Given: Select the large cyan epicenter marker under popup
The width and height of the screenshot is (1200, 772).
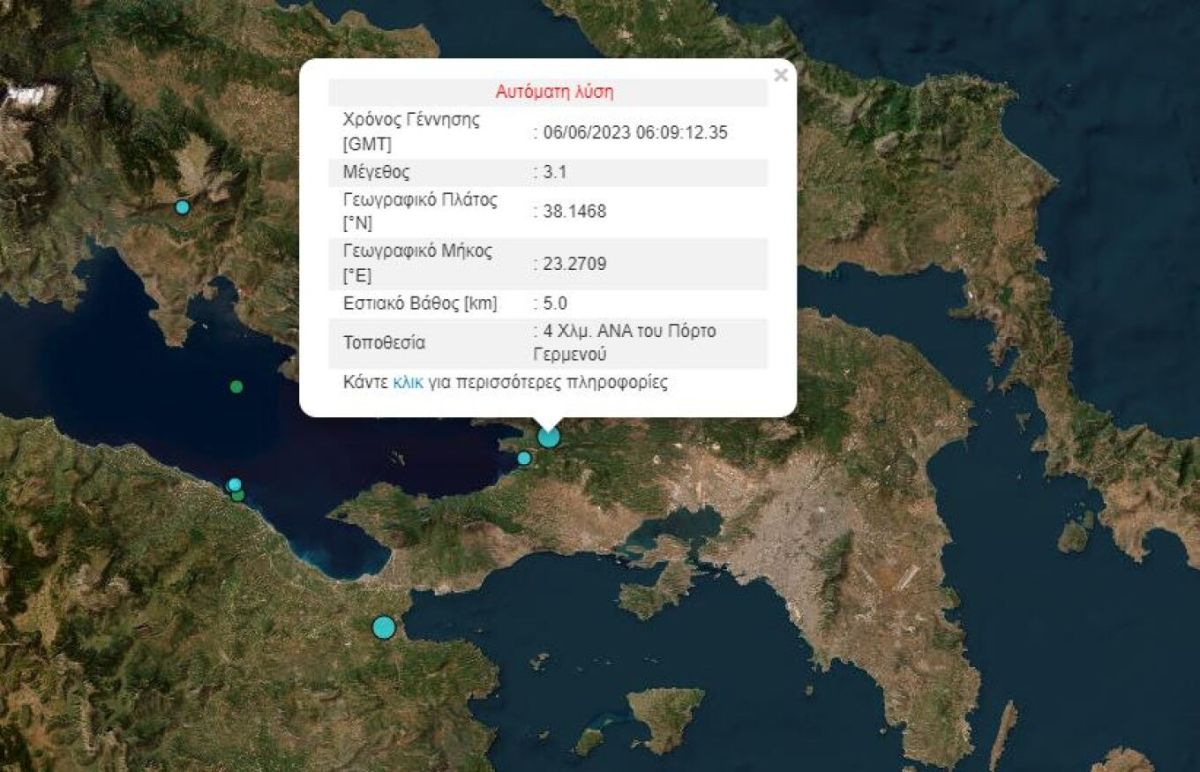Looking at the screenshot, I should (548, 436).
